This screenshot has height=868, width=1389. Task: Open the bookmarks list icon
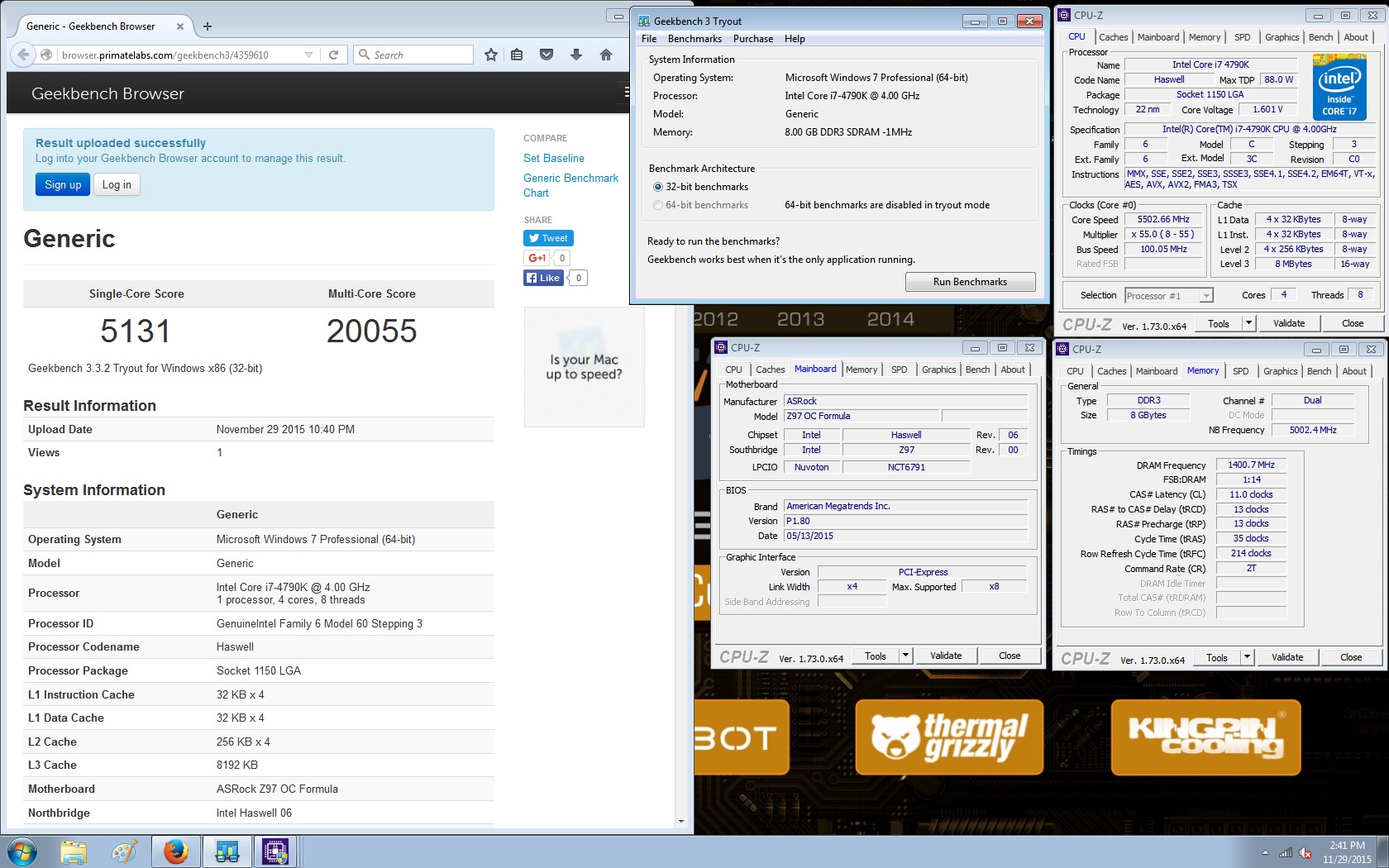click(517, 55)
